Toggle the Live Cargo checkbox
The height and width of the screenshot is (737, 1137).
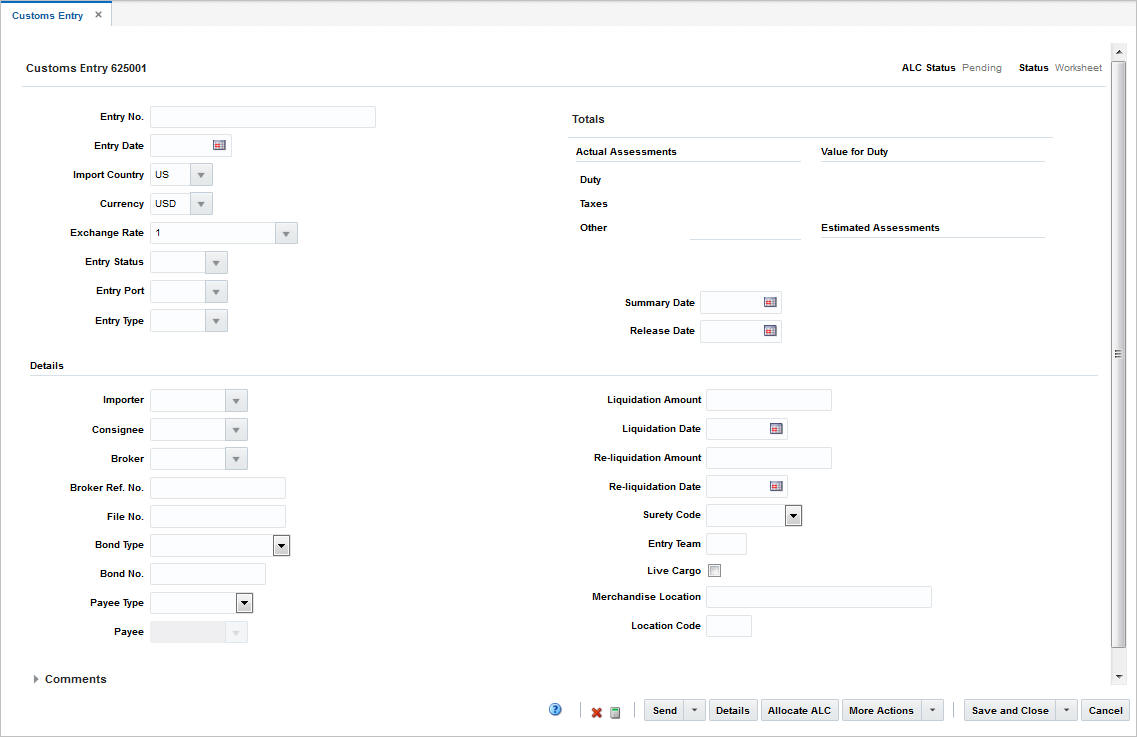pyautogui.click(x=714, y=571)
